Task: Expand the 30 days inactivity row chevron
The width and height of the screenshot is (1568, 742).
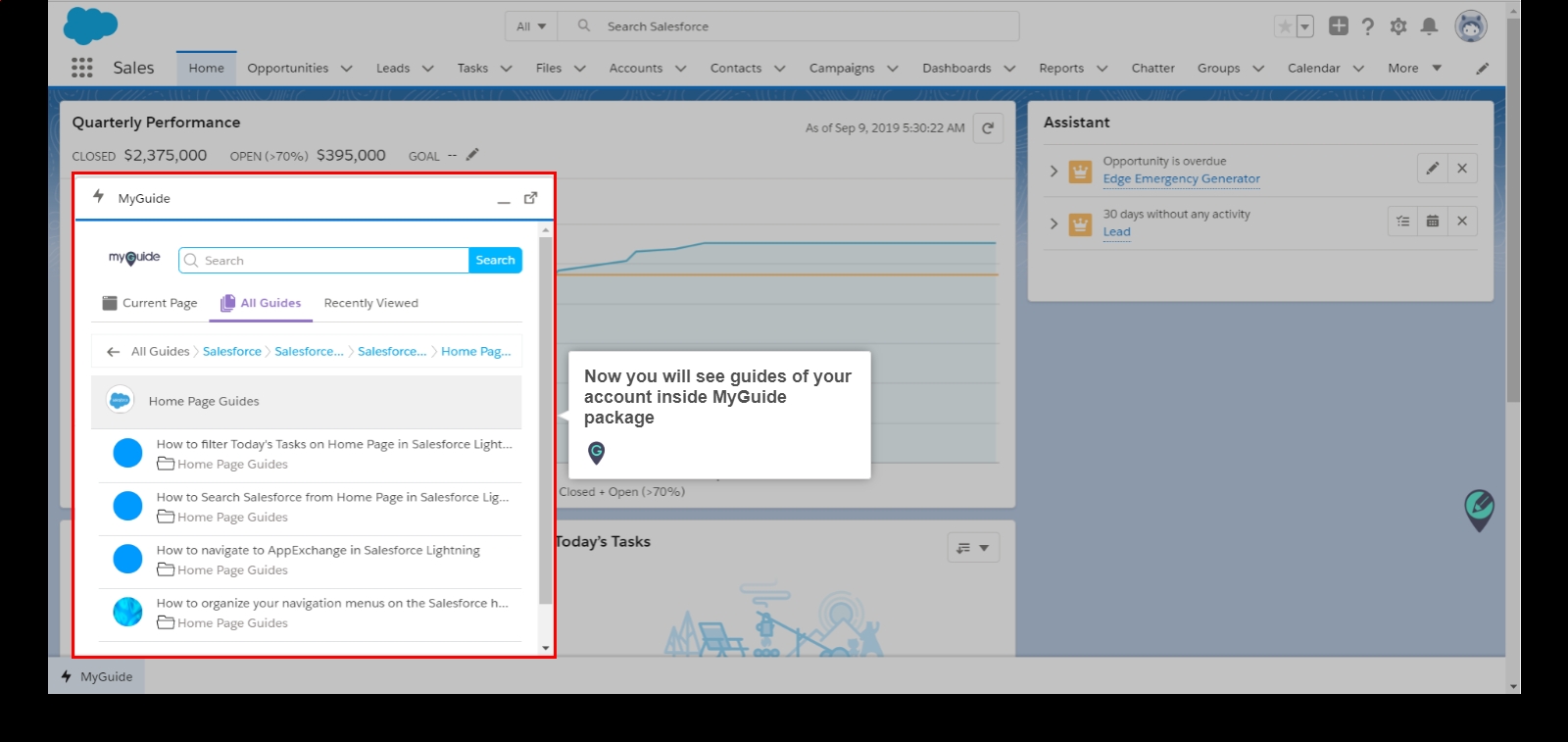Action: (1053, 223)
